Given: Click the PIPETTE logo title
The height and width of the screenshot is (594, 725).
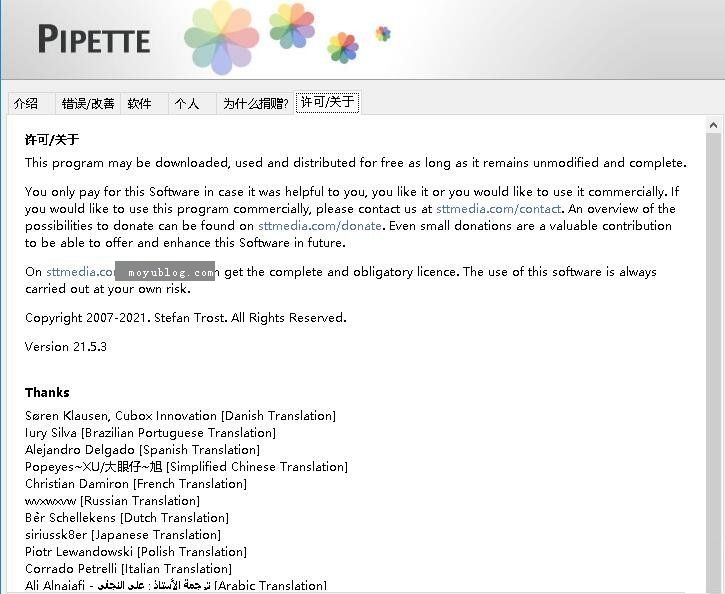Looking at the screenshot, I should pyautogui.click(x=94, y=40).
